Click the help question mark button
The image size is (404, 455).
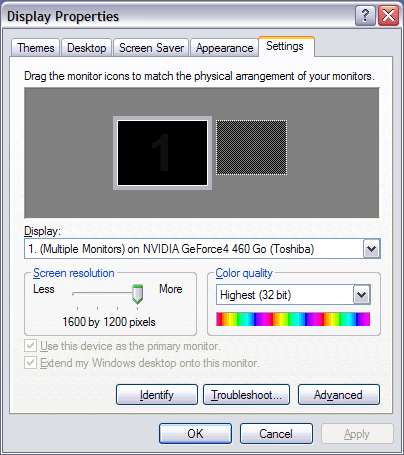tap(365, 15)
